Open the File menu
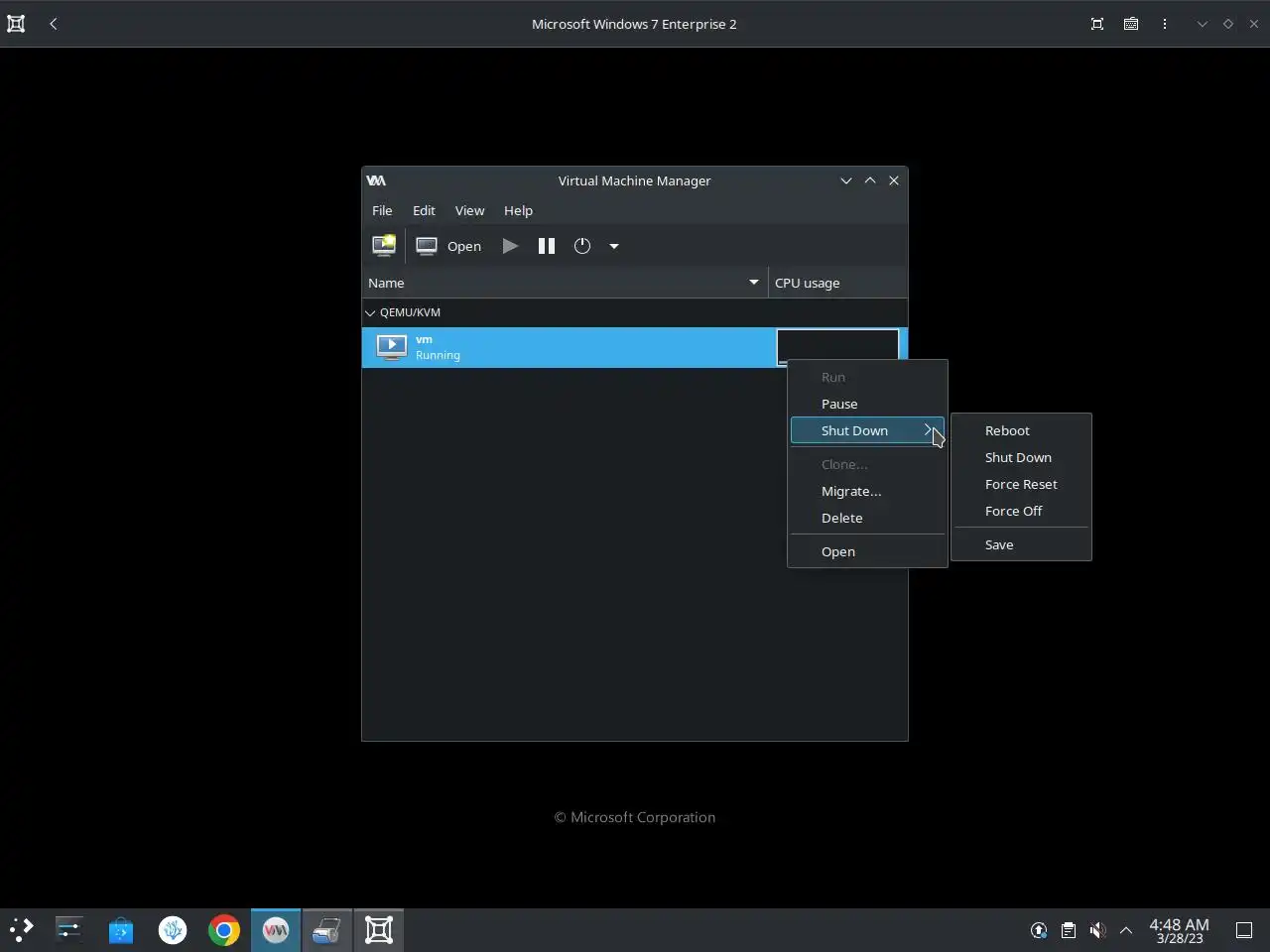 pyautogui.click(x=382, y=210)
